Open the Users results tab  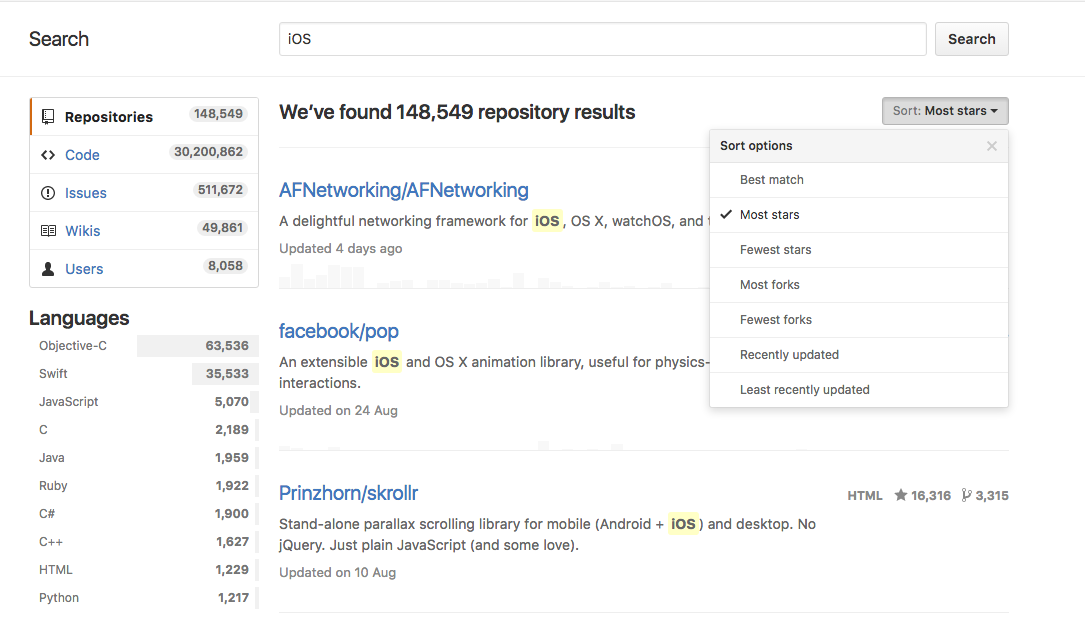pyautogui.click(x=144, y=268)
